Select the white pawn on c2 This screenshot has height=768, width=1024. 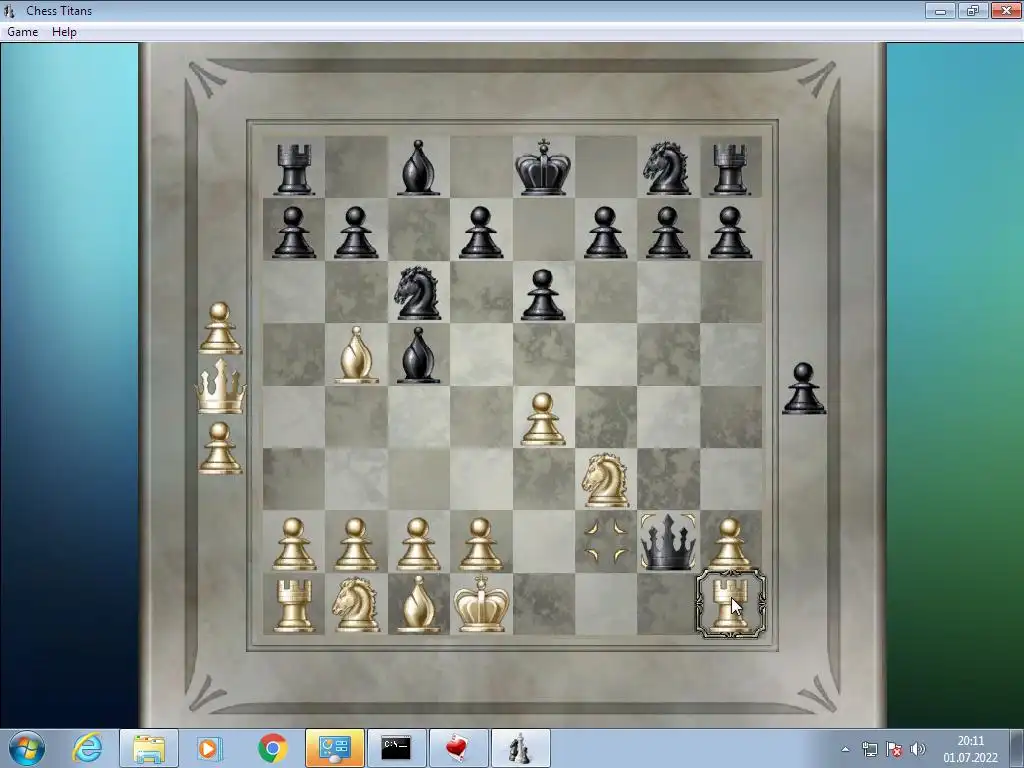[418, 544]
